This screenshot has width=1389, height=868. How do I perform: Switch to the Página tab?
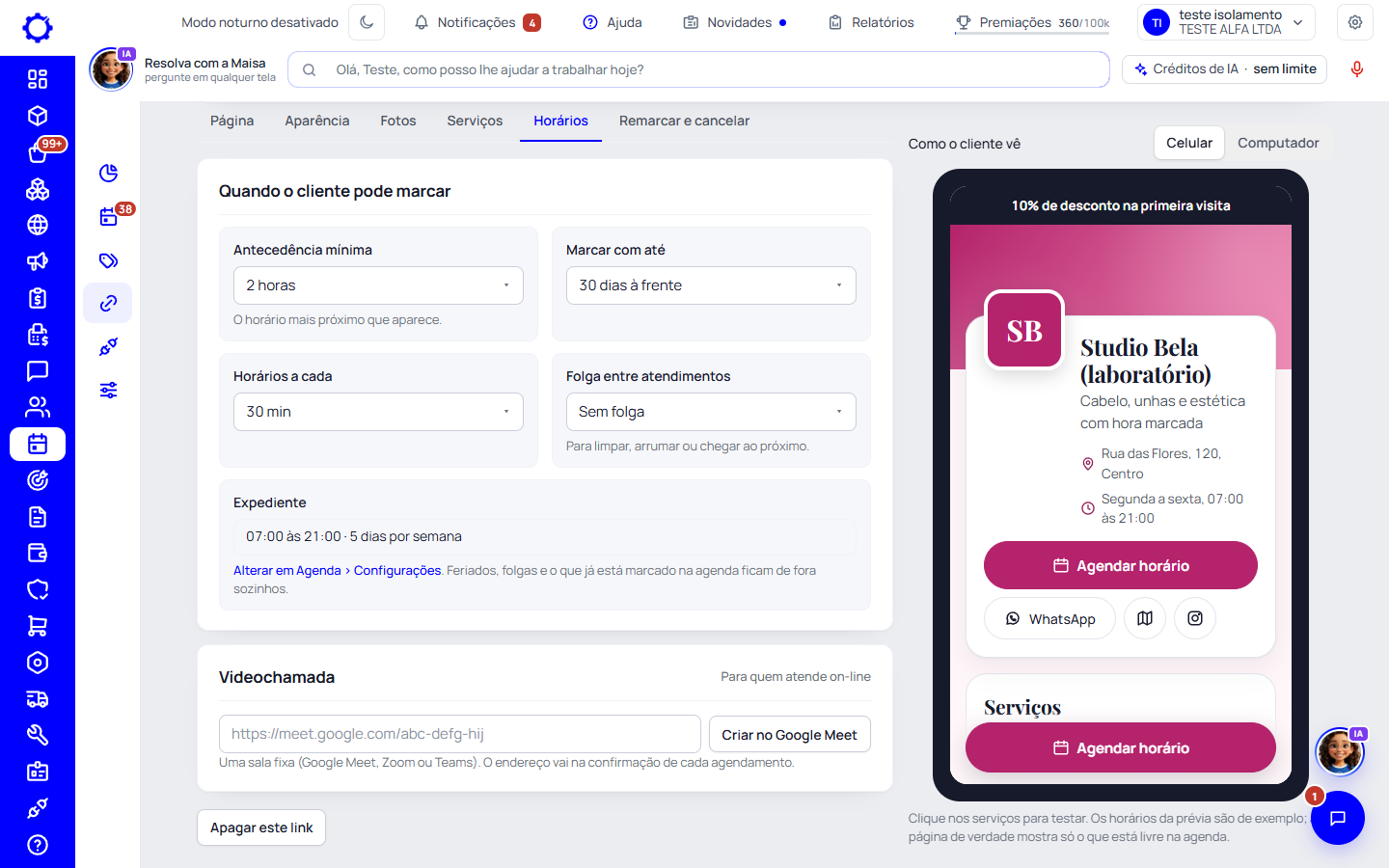pos(232,121)
